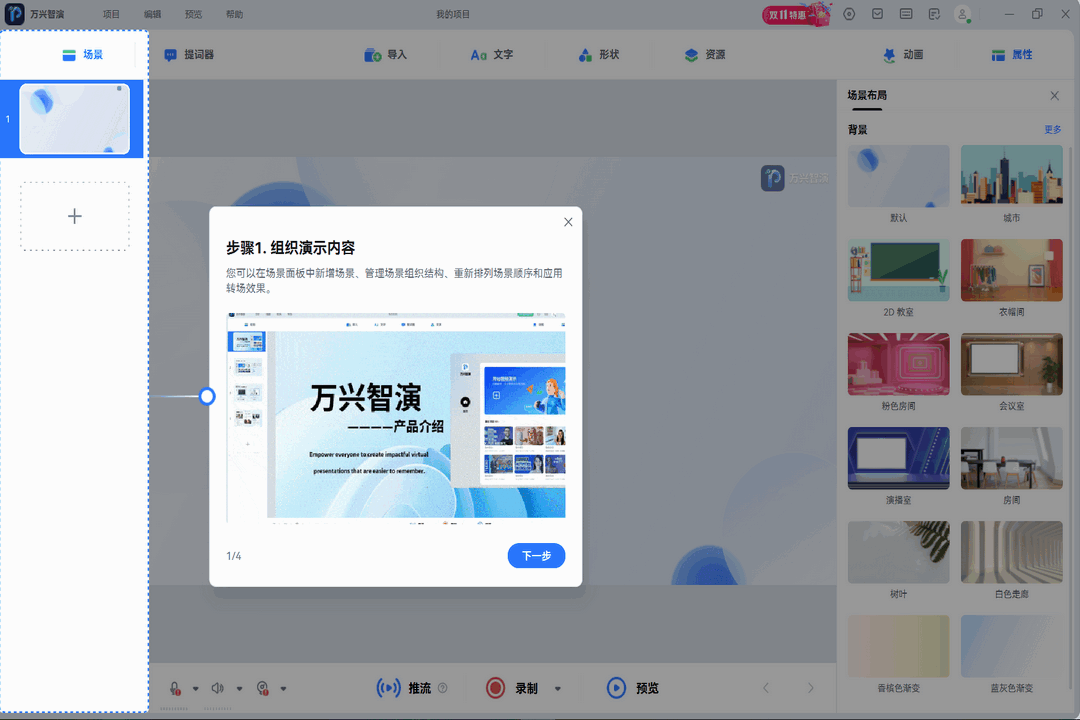
Task: Choose the 默认 background
Action: pos(899,176)
